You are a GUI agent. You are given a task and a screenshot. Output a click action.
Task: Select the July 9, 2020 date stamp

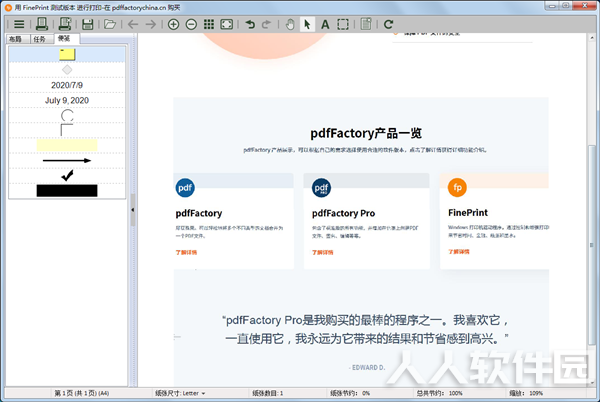click(67, 100)
